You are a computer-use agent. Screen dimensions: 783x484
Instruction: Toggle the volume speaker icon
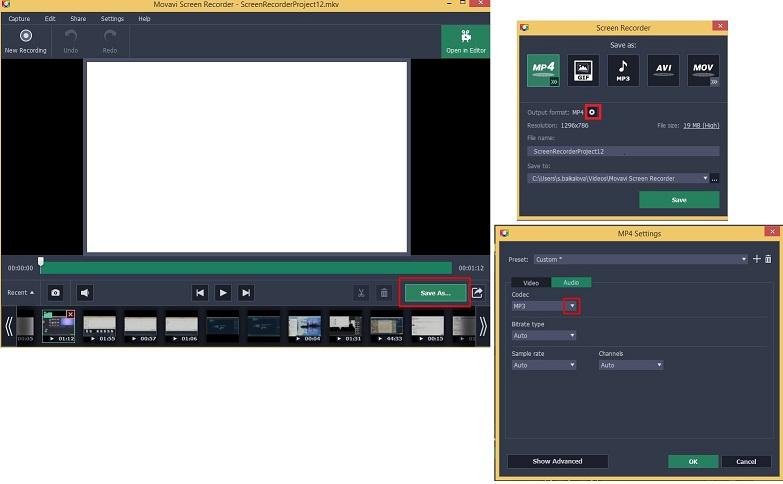click(x=85, y=293)
